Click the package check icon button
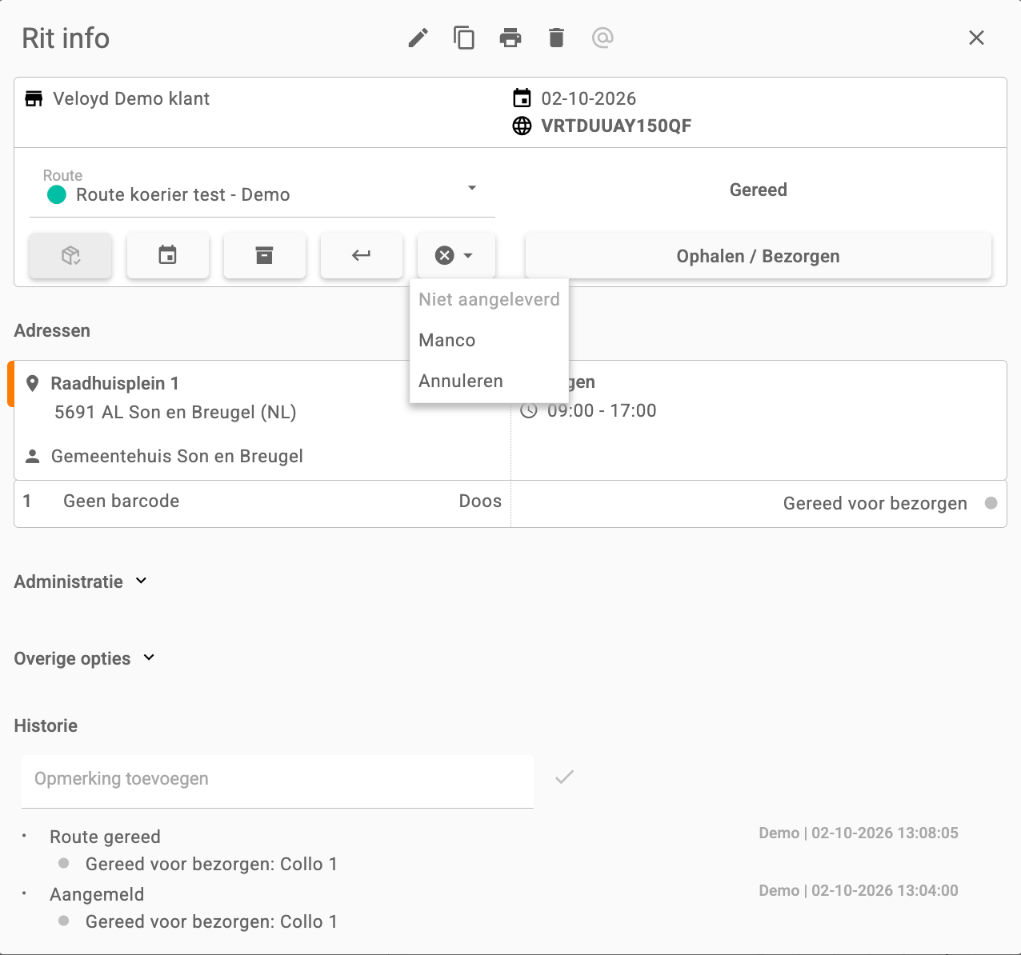This screenshot has width=1021, height=955. tap(70, 256)
